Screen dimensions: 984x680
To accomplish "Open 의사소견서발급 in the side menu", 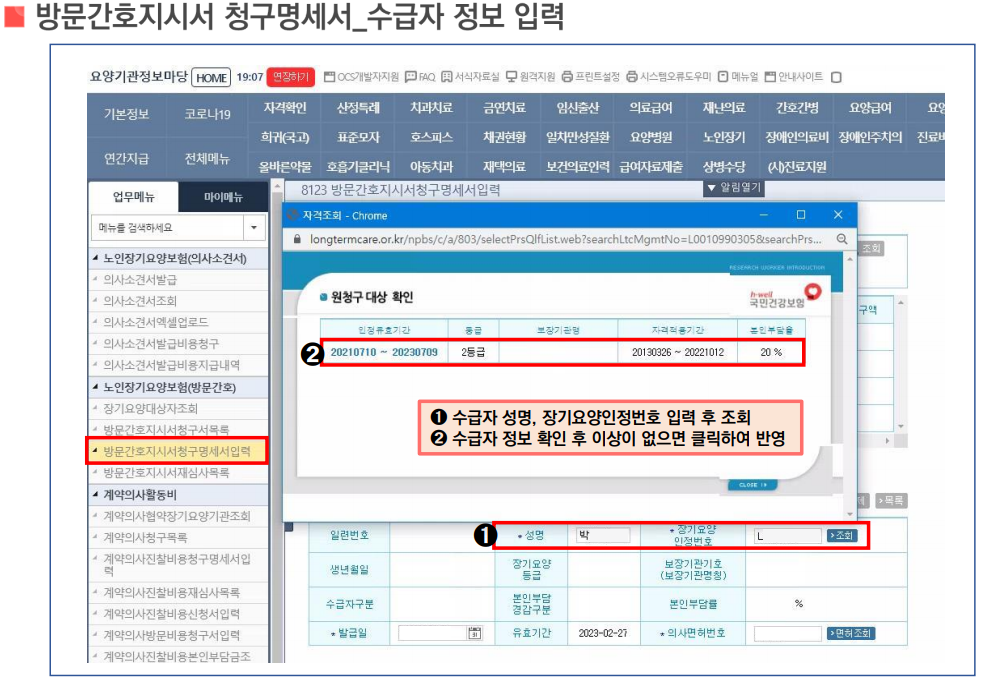I will point(140,280).
